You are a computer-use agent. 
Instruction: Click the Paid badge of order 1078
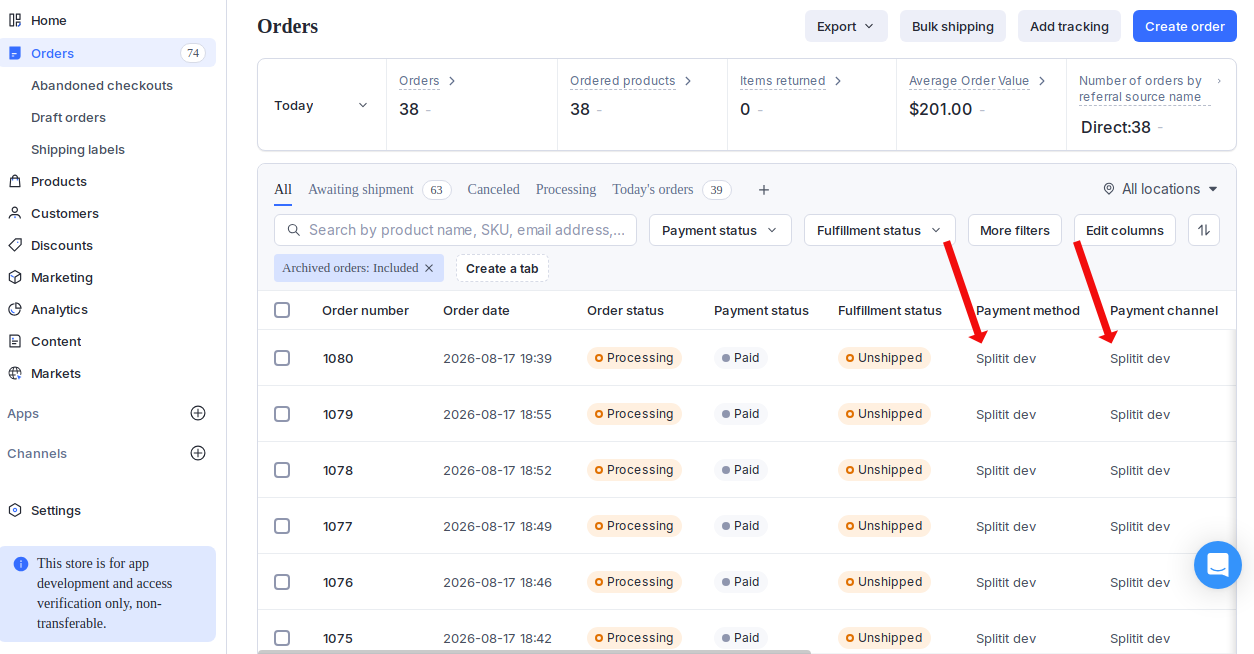click(x=741, y=470)
